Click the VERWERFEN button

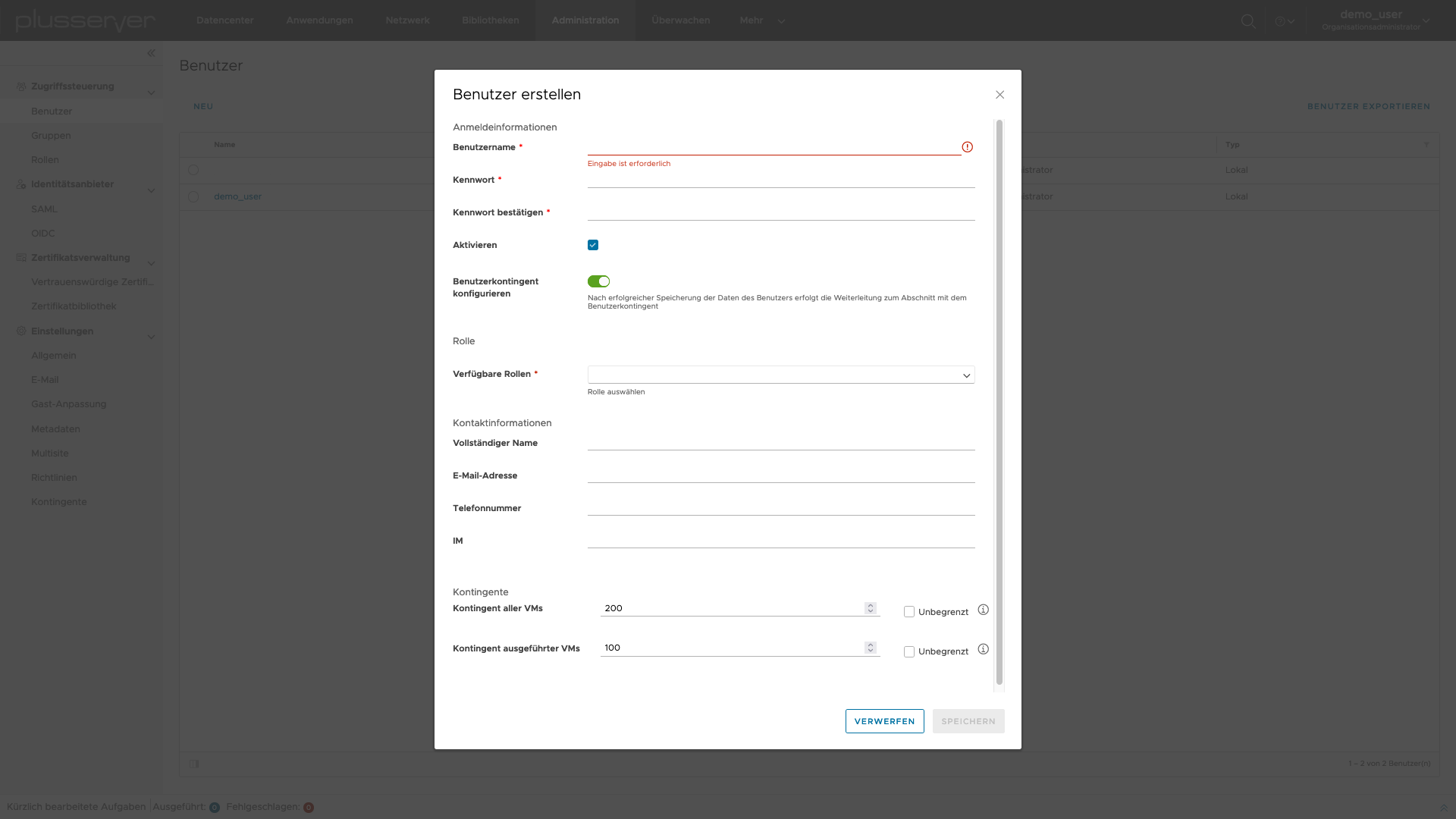click(x=884, y=721)
